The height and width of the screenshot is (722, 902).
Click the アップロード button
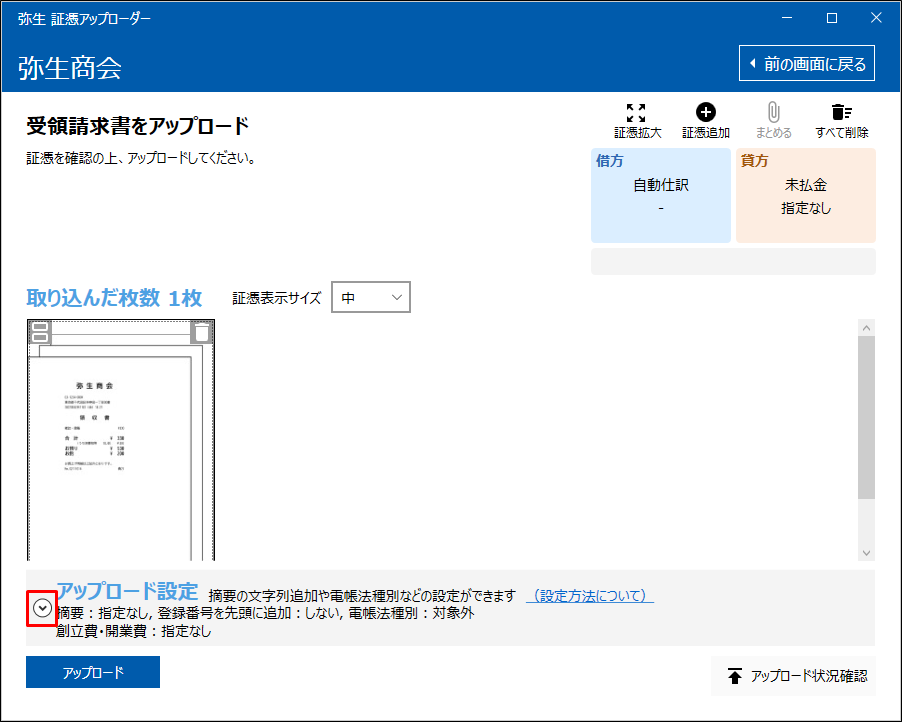[93, 672]
